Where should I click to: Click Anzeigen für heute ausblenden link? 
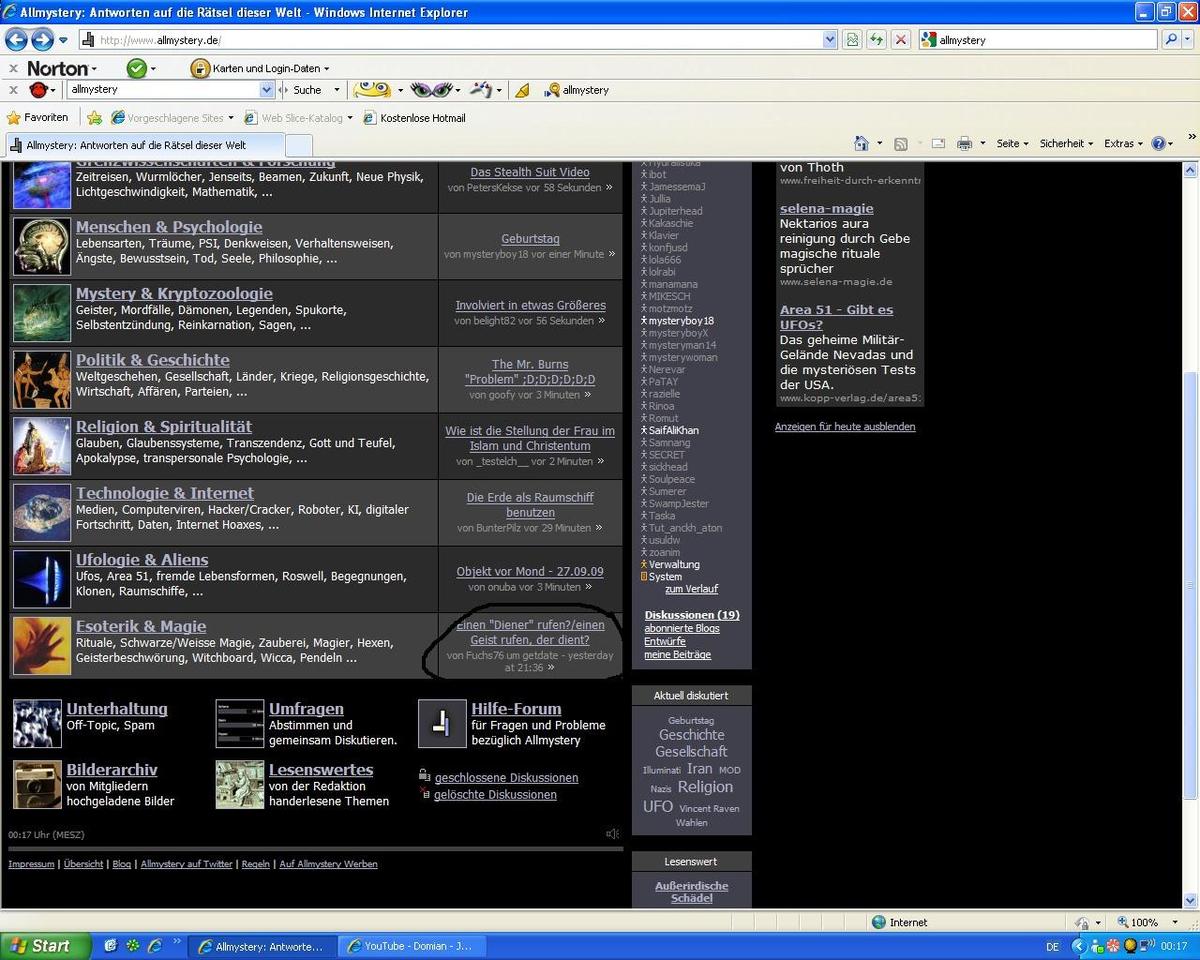845,427
